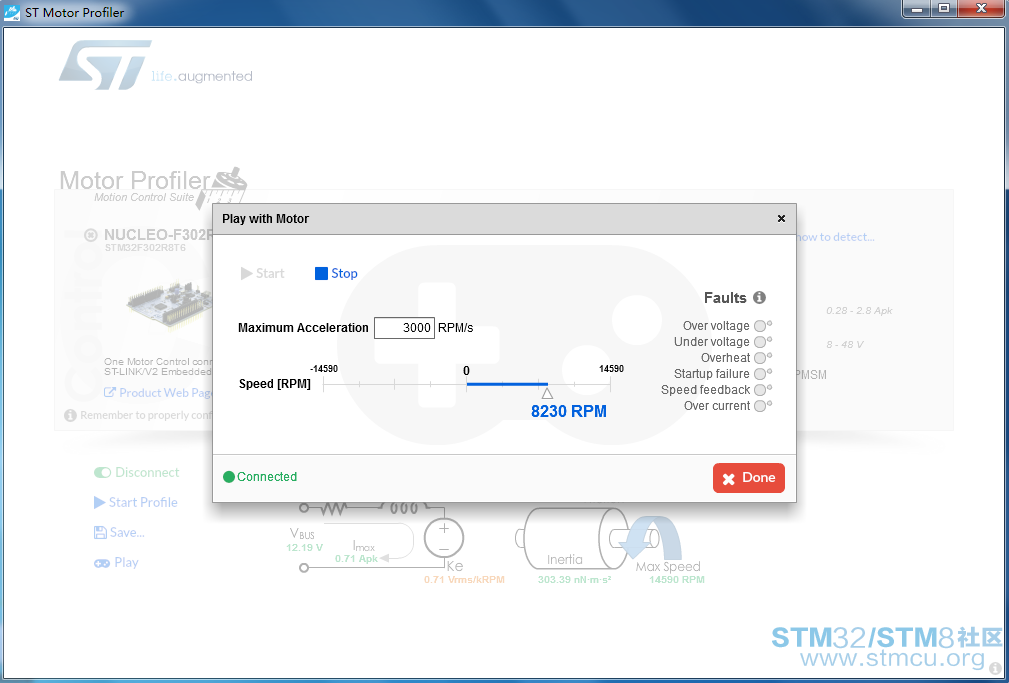The width and height of the screenshot is (1009, 683).
Task: Click the 8230 RPM speed value
Action: (x=569, y=411)
